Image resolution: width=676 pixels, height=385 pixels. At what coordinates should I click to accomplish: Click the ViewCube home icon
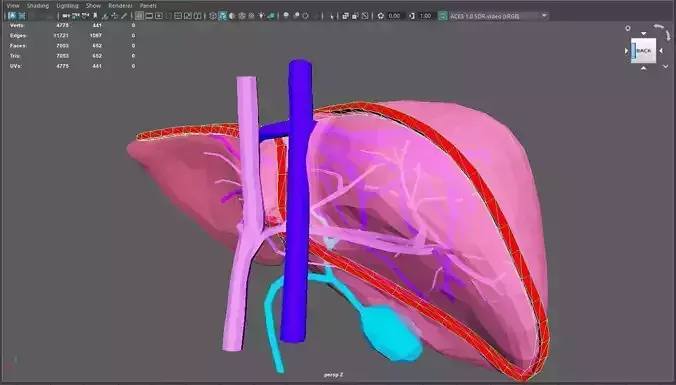(628, 28)
